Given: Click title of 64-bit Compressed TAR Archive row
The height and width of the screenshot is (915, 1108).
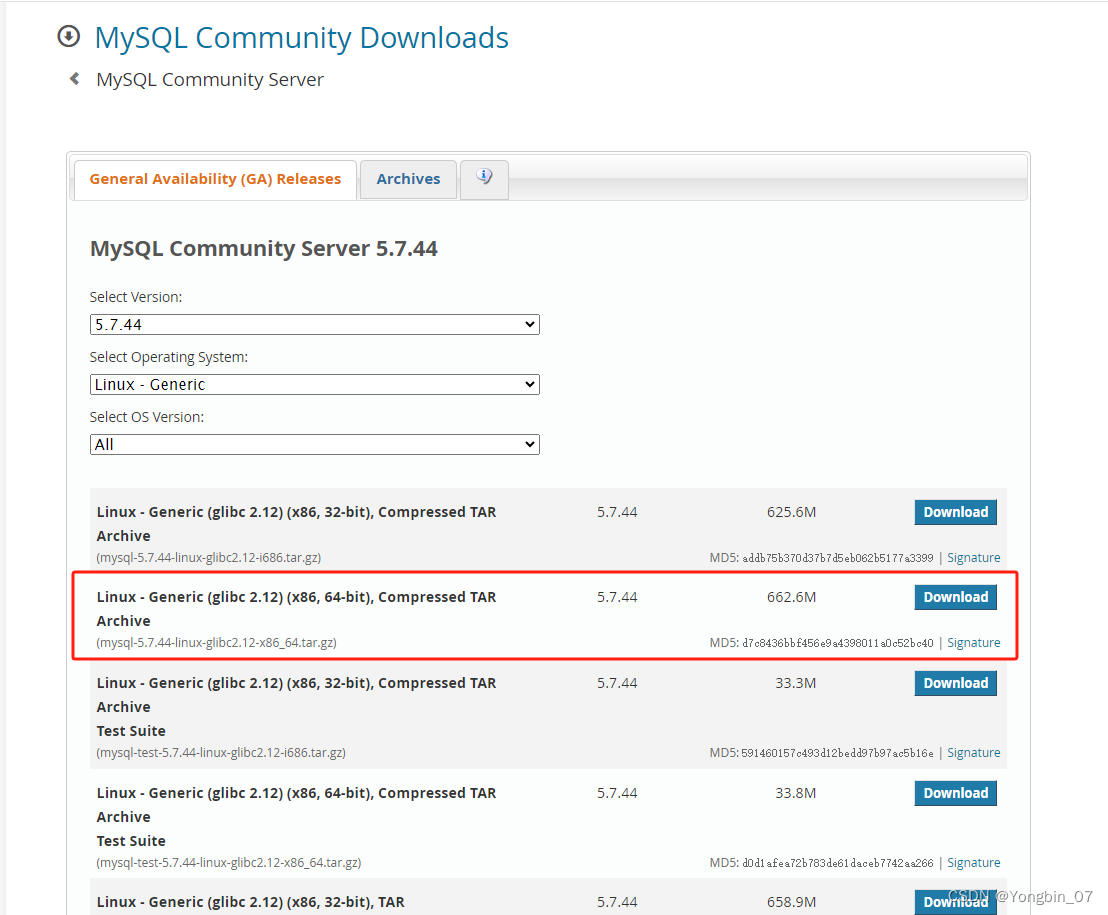Looking at the screenshot, I should click(x=297, y=609).
